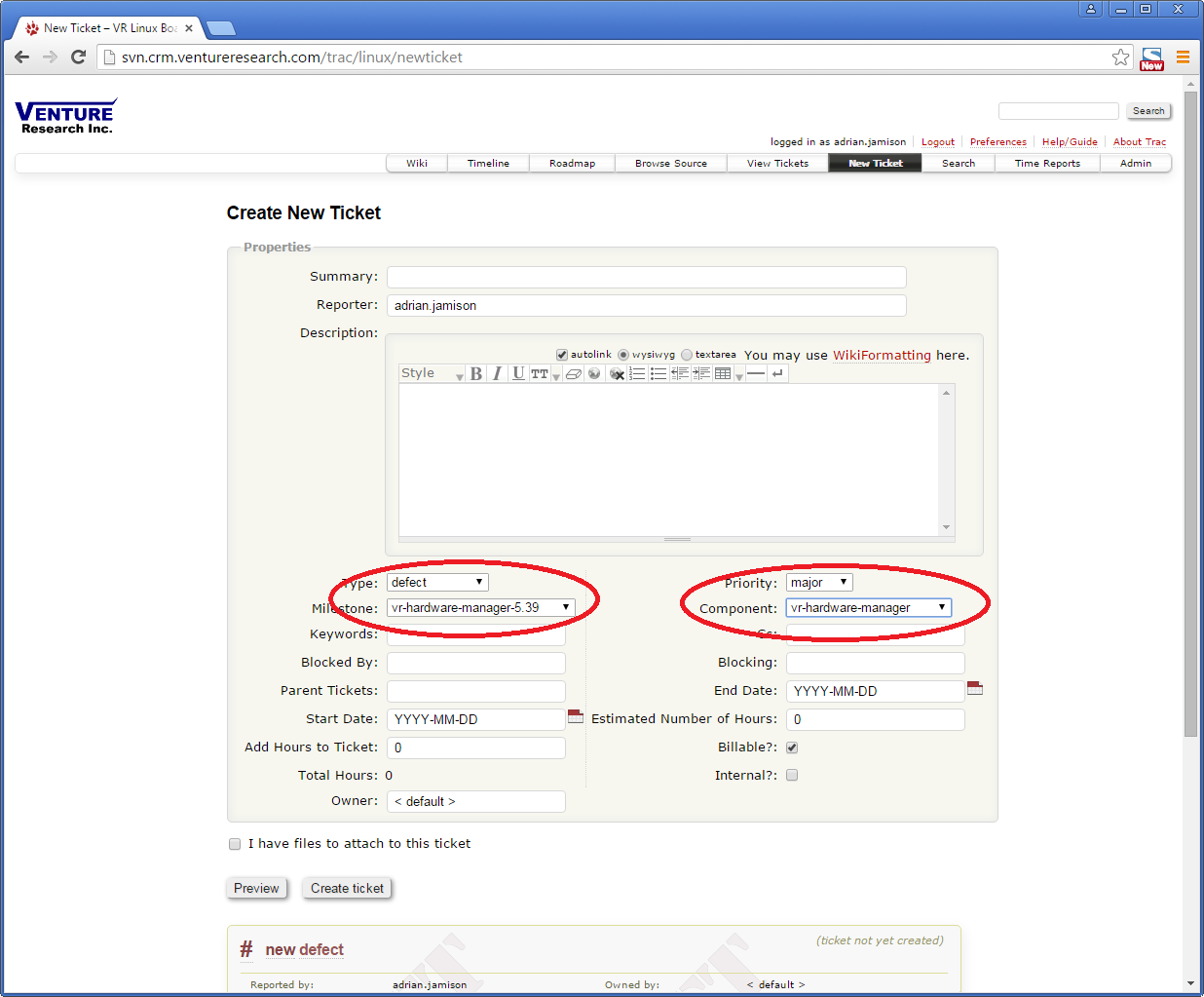
Task: Switch to the Timeline tab
Action: click(488, 163)
